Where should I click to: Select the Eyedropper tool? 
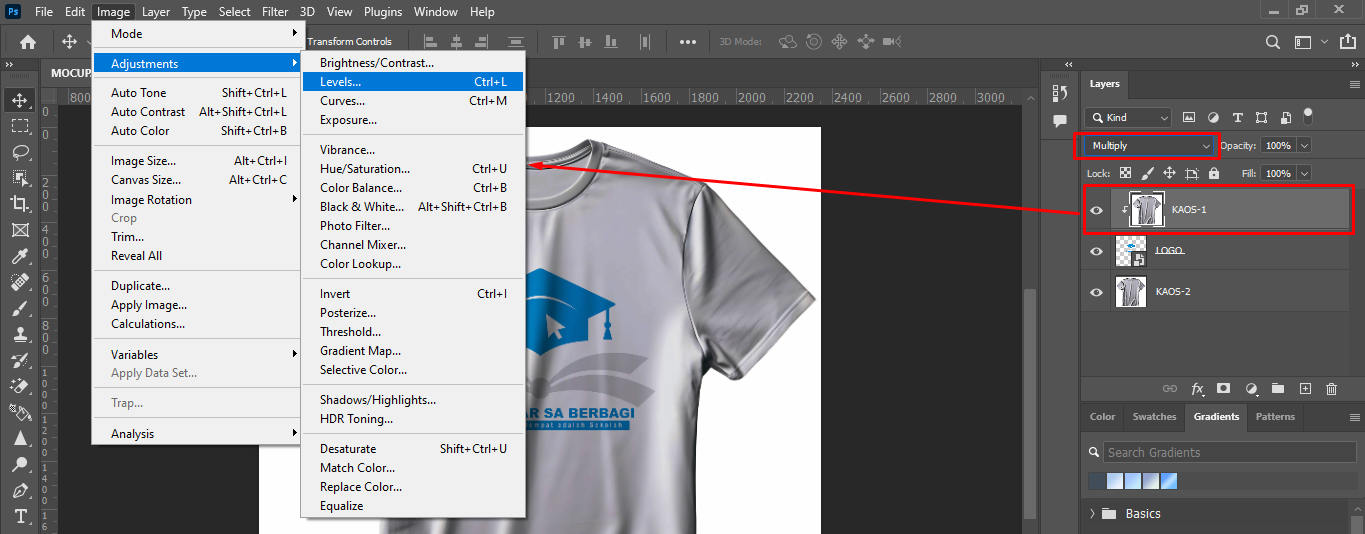point(20,256)
